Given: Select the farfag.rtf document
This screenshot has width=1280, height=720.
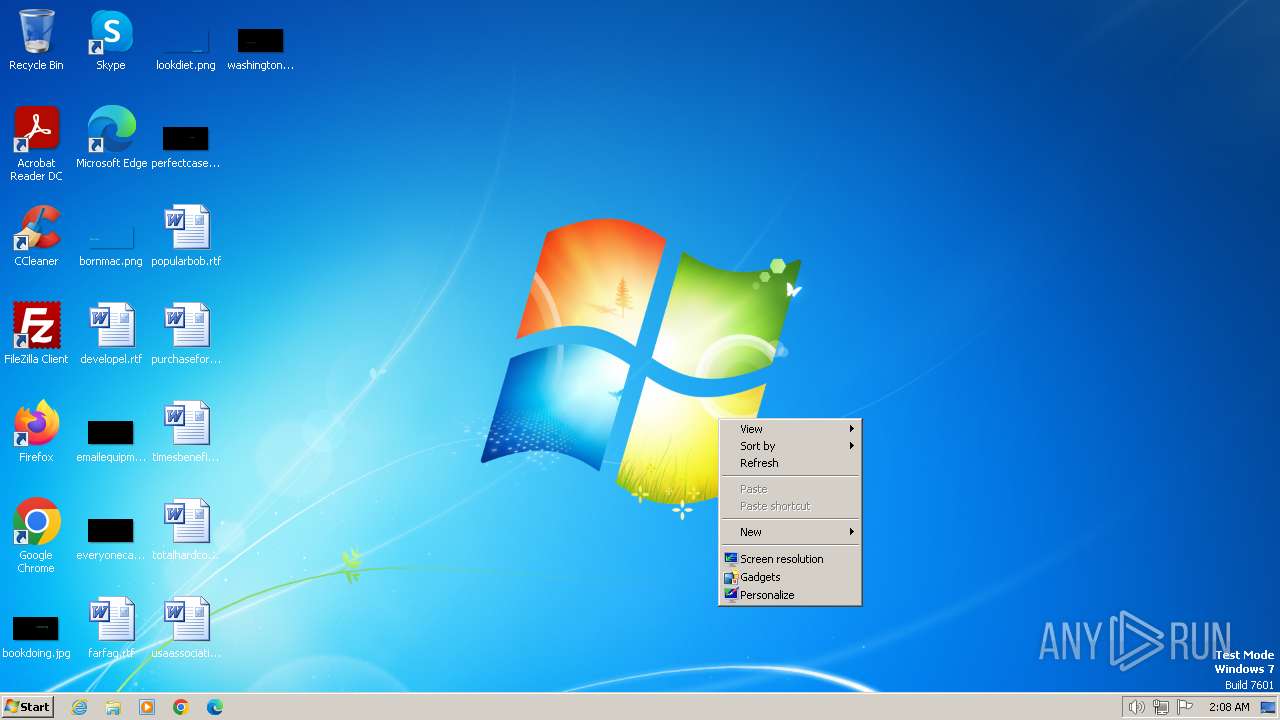Looking at the screenshot, I should pos(111,628).
